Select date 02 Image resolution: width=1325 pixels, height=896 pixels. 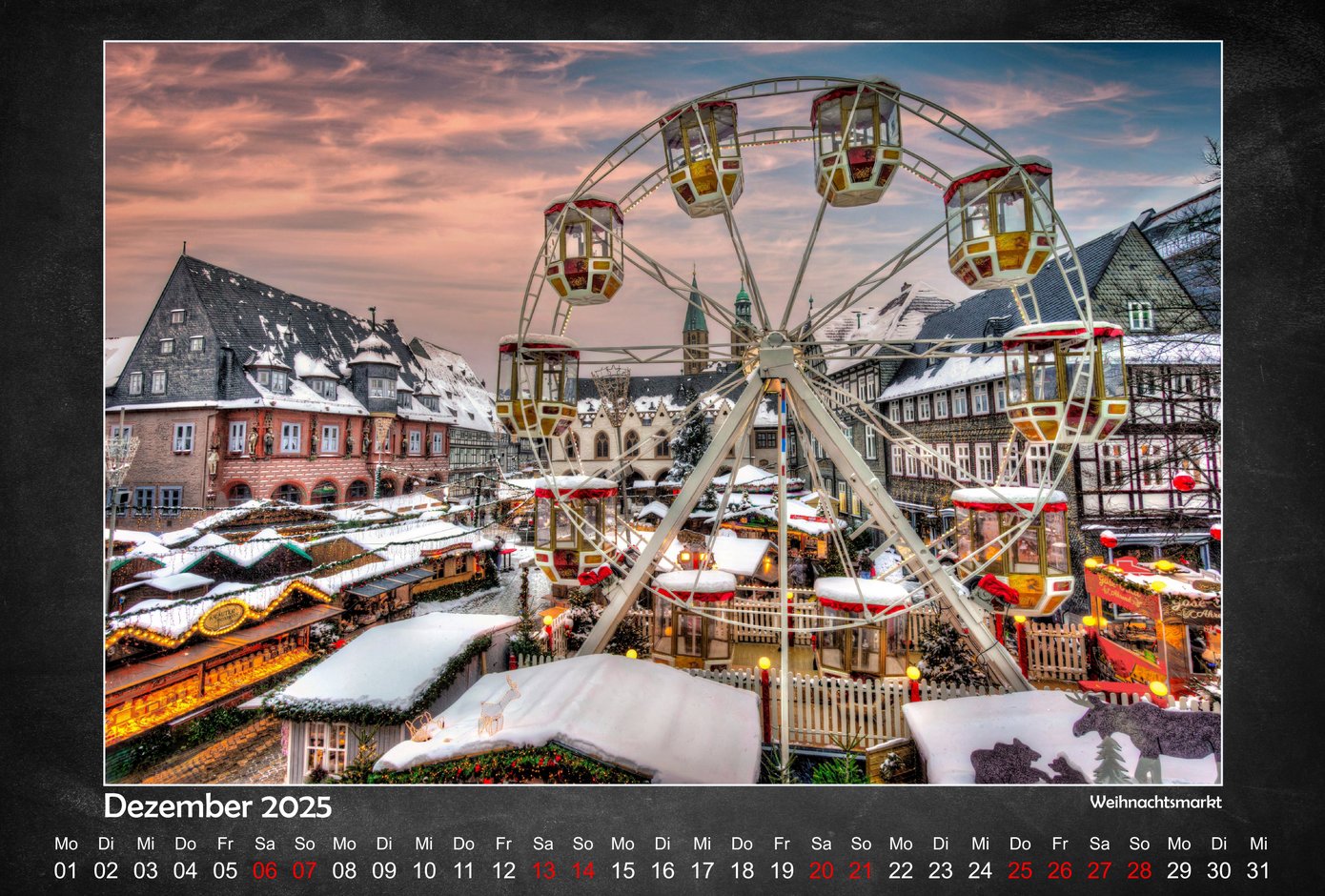106,870
